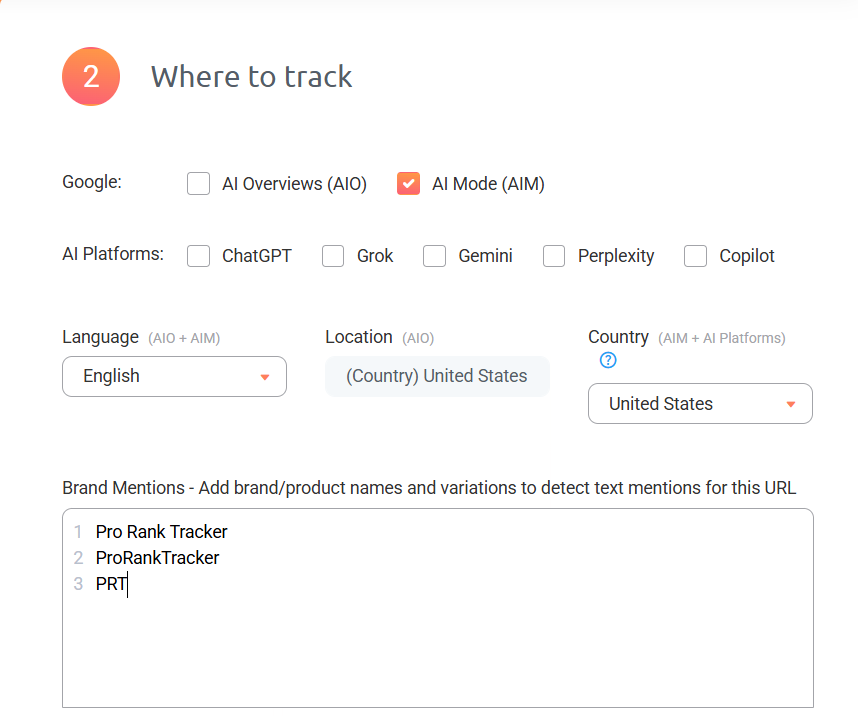Uncheck the AI Mode (AIM) checkbox

pos(408,183)
